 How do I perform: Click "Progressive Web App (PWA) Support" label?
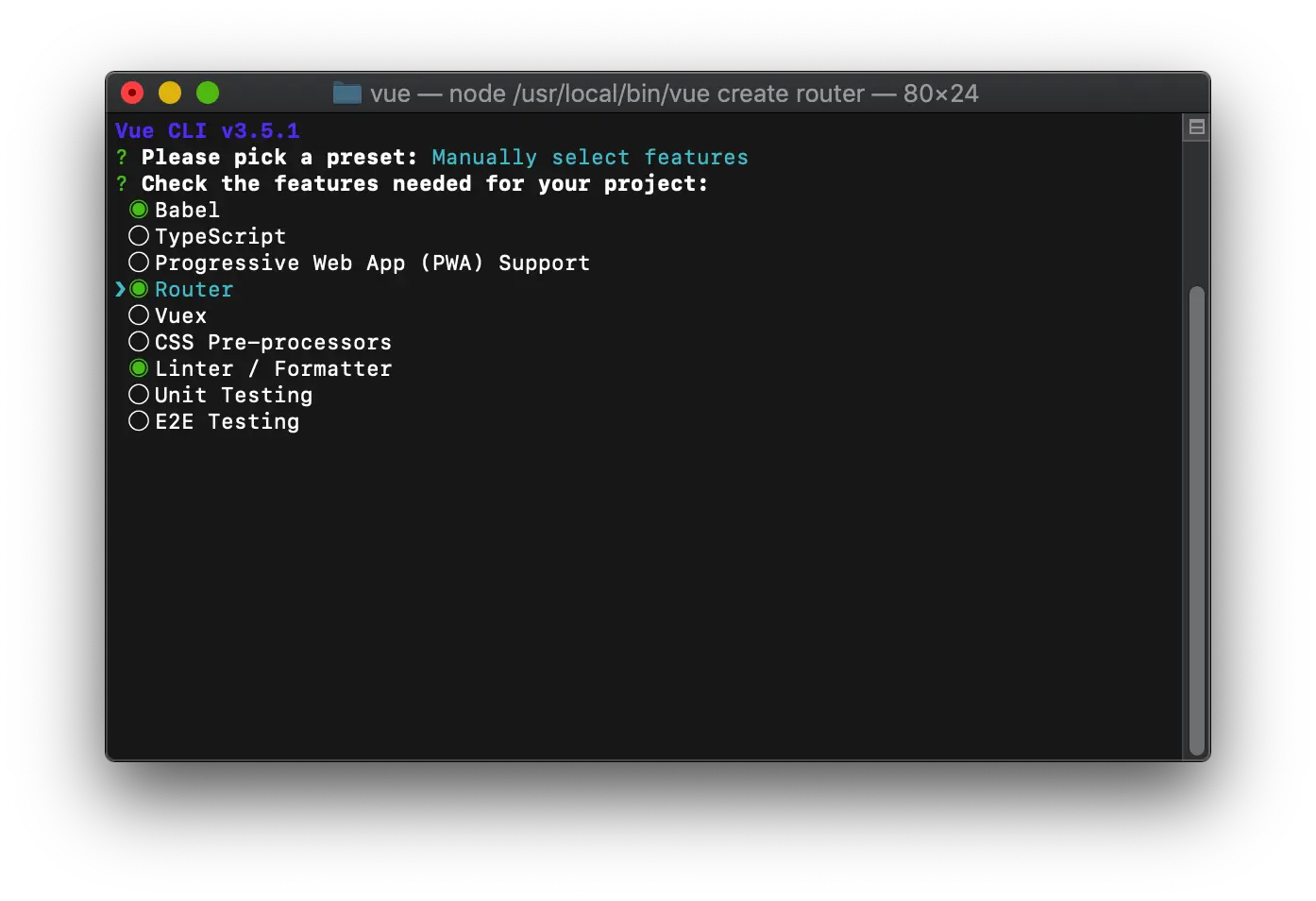pyautogui.click(x=372, y=263)
